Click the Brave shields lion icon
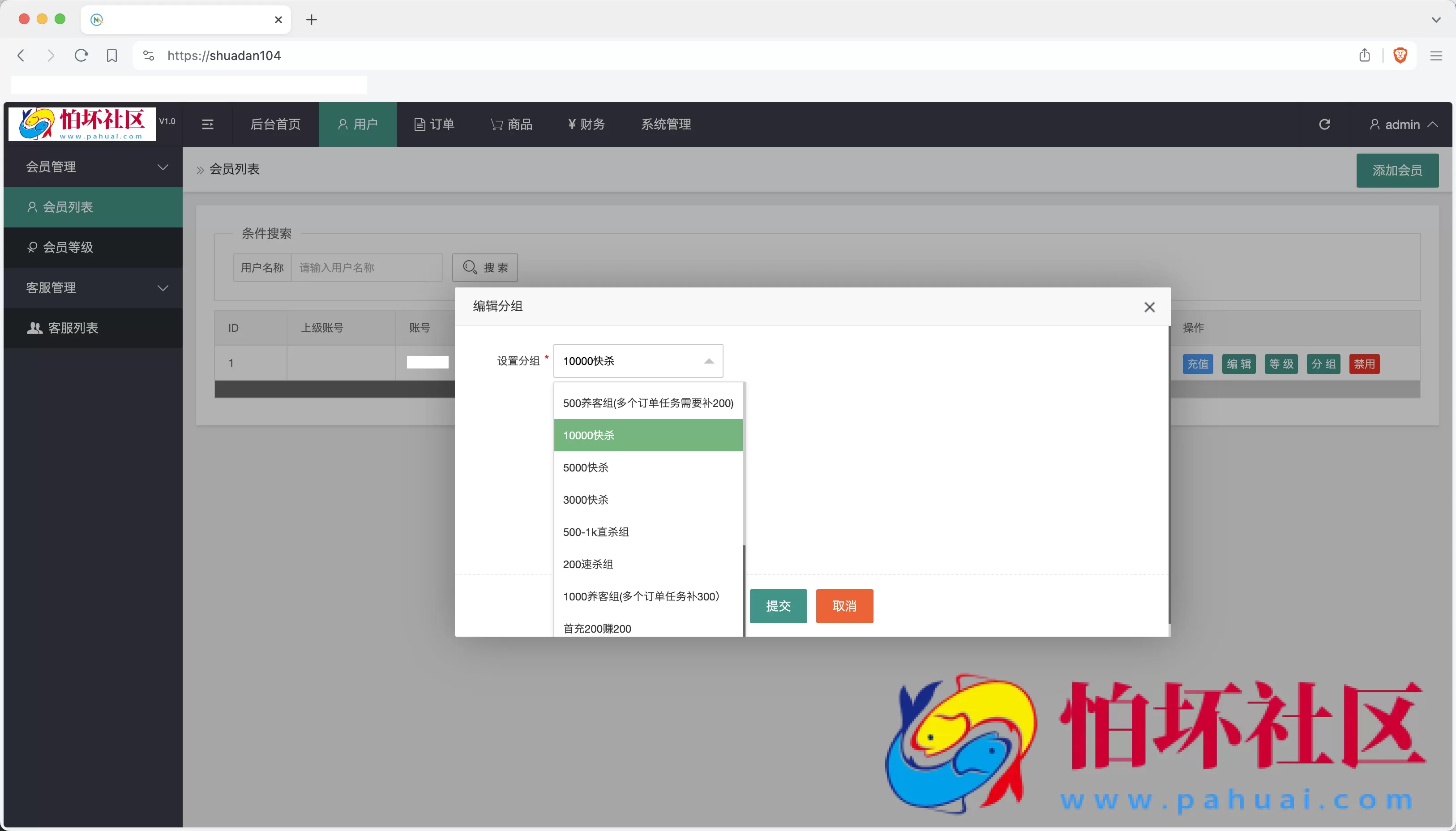 click(x=1400, y=56)
